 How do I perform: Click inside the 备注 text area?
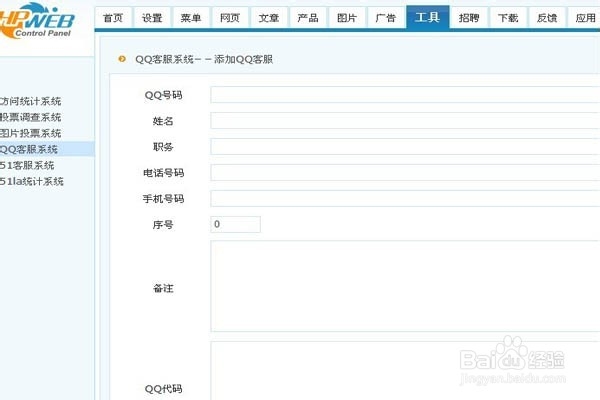click(405, 286)
